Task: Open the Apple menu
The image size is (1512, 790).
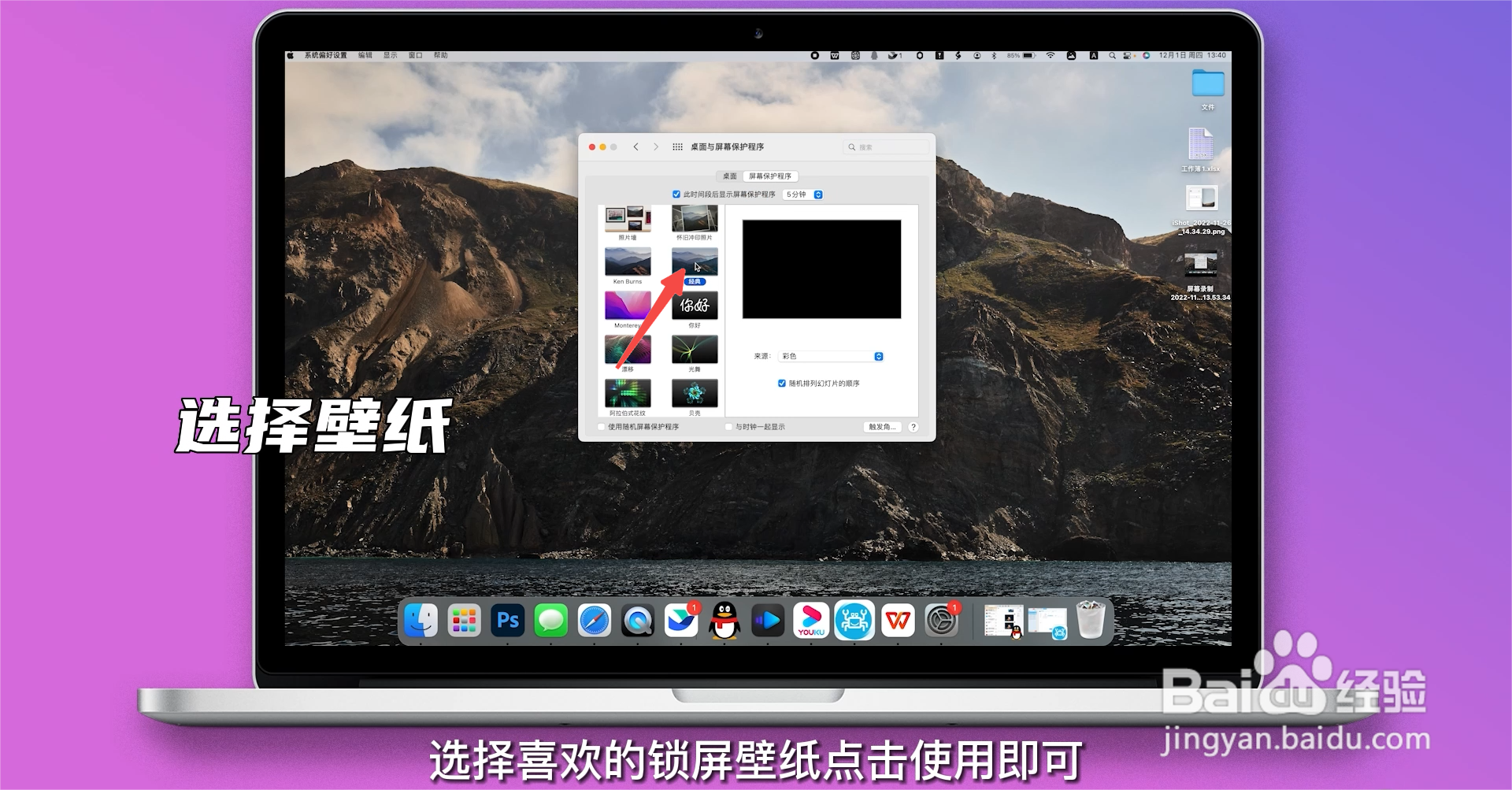Action: point(290,55)
